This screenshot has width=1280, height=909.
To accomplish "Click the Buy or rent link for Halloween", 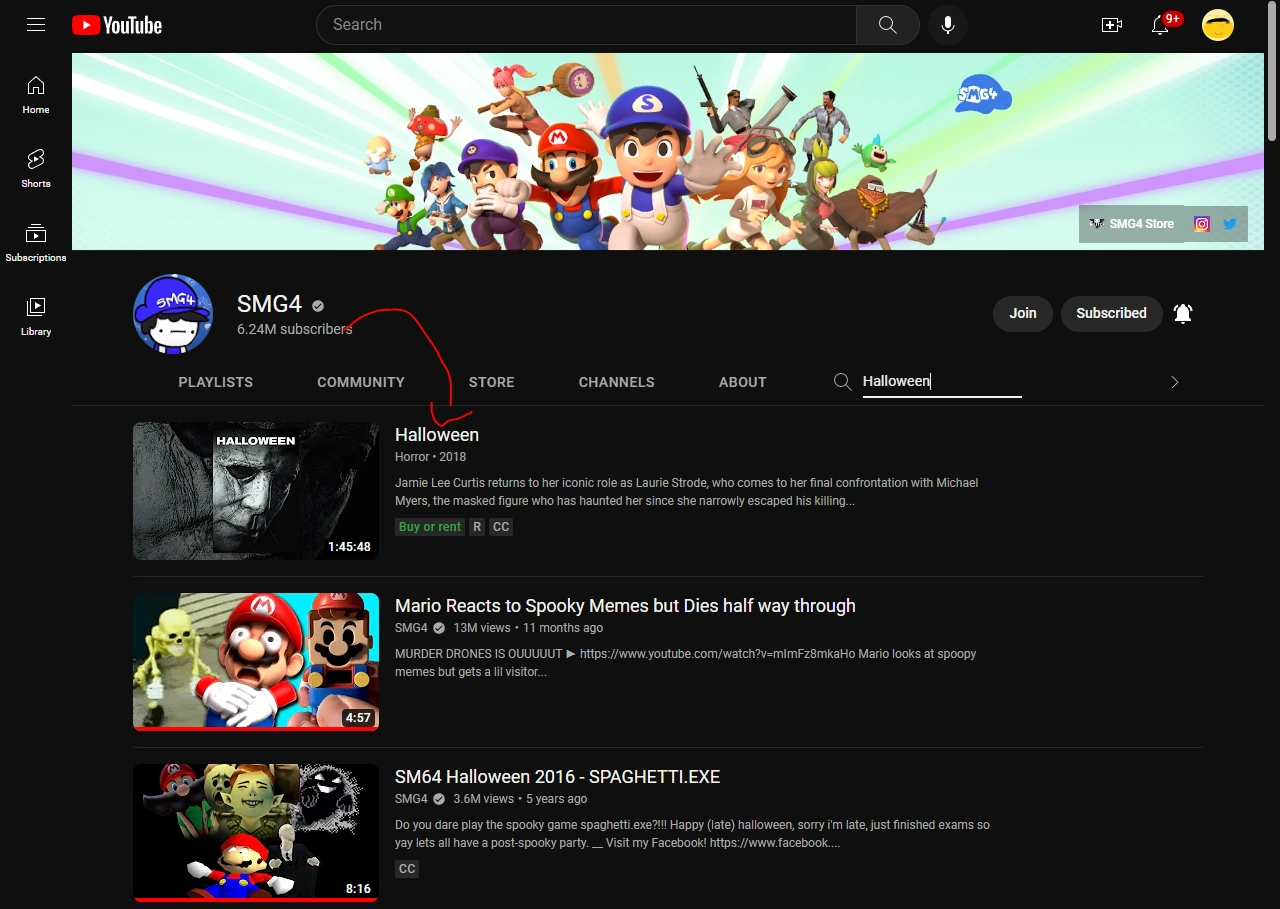I will tap(430, 526).
